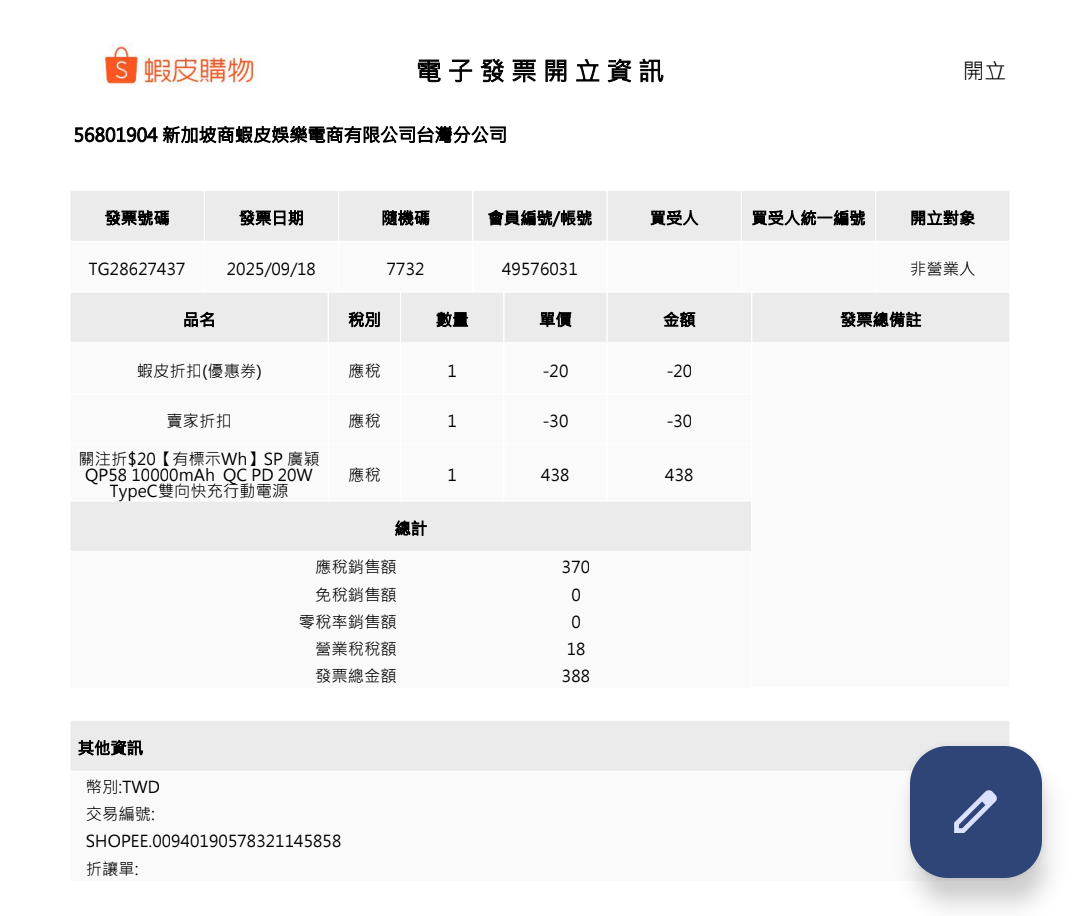Click random code 7732

(x=405, y=269)
